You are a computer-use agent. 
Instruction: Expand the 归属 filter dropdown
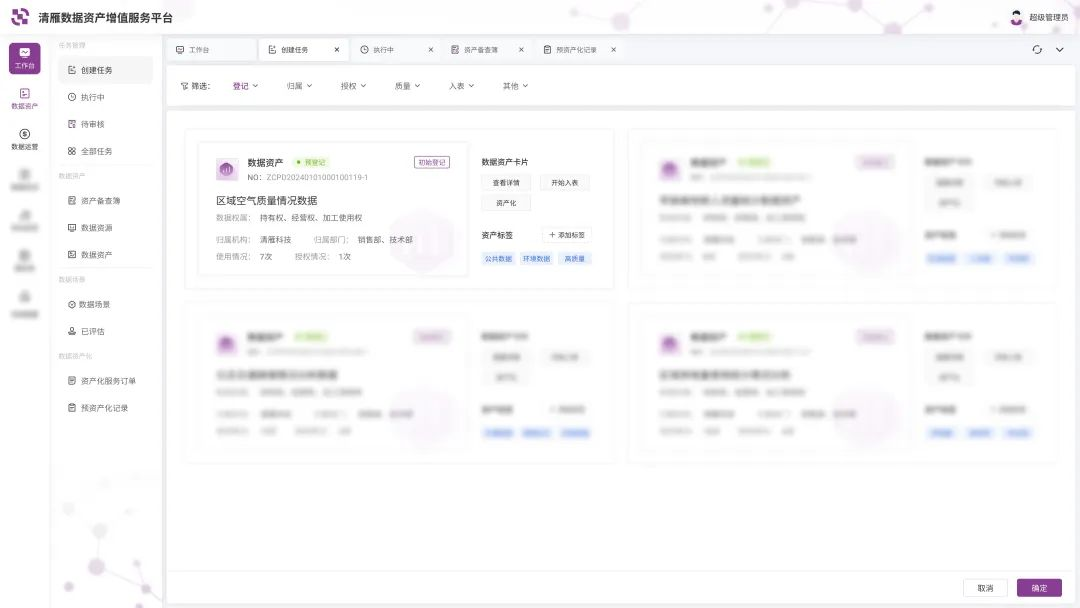coord(300,86)
